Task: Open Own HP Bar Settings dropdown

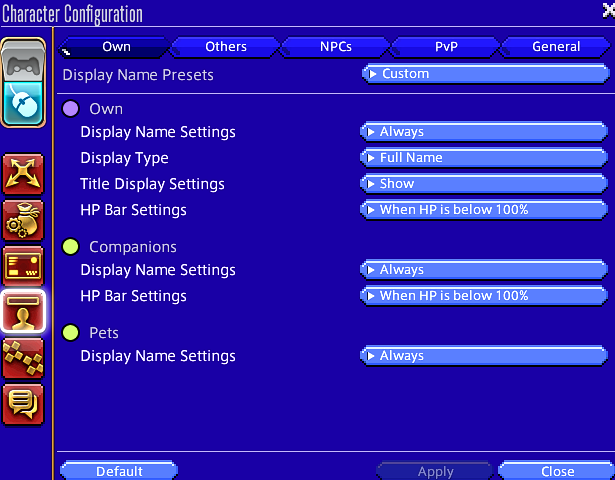Action: 484,210
